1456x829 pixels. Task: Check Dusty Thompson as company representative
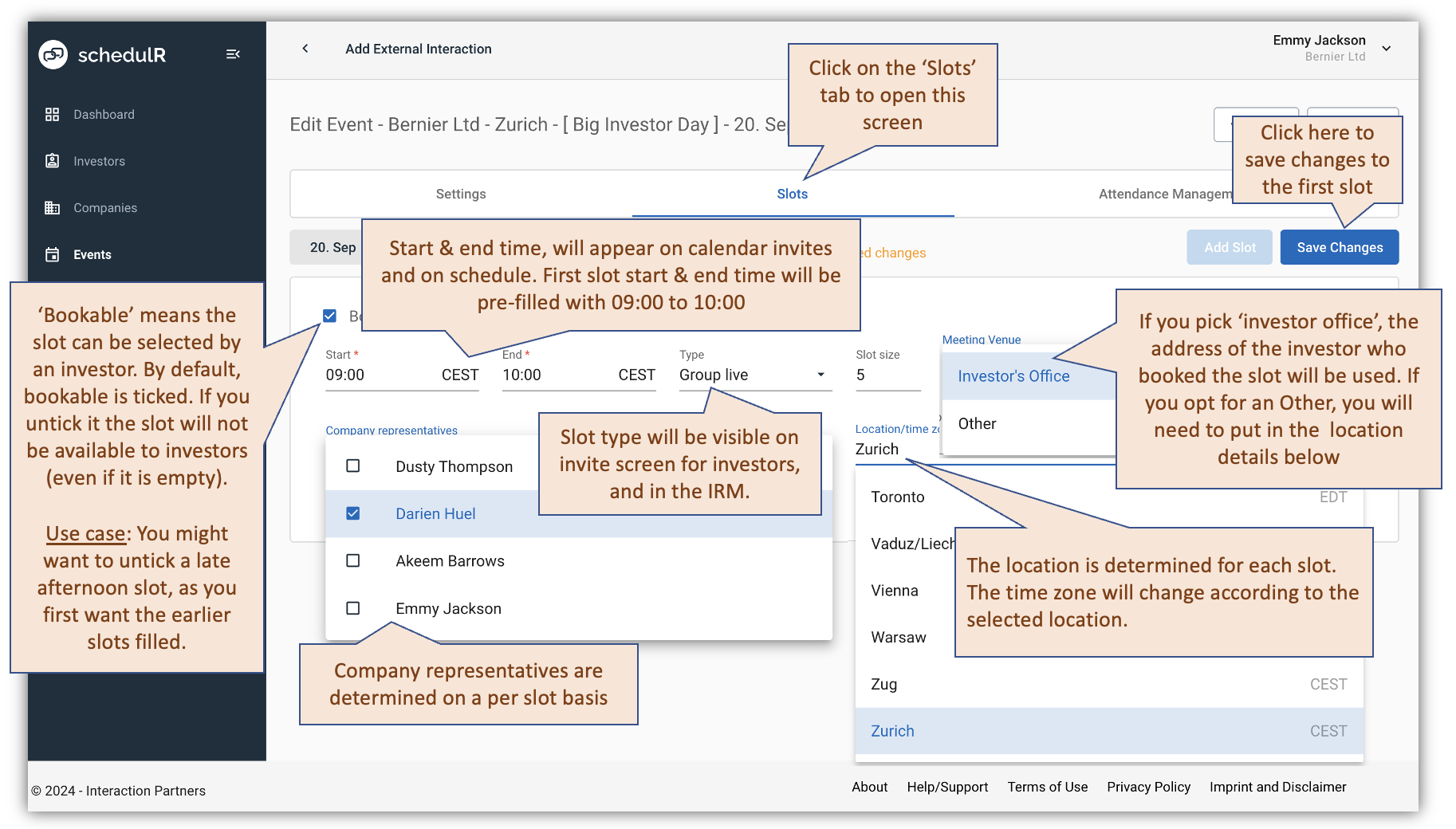click(352, 466)
